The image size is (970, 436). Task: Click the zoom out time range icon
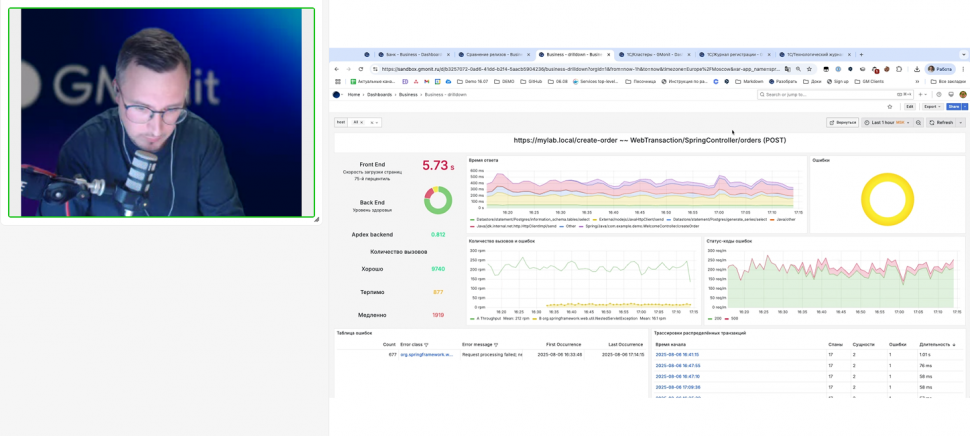tap(919, 123)
